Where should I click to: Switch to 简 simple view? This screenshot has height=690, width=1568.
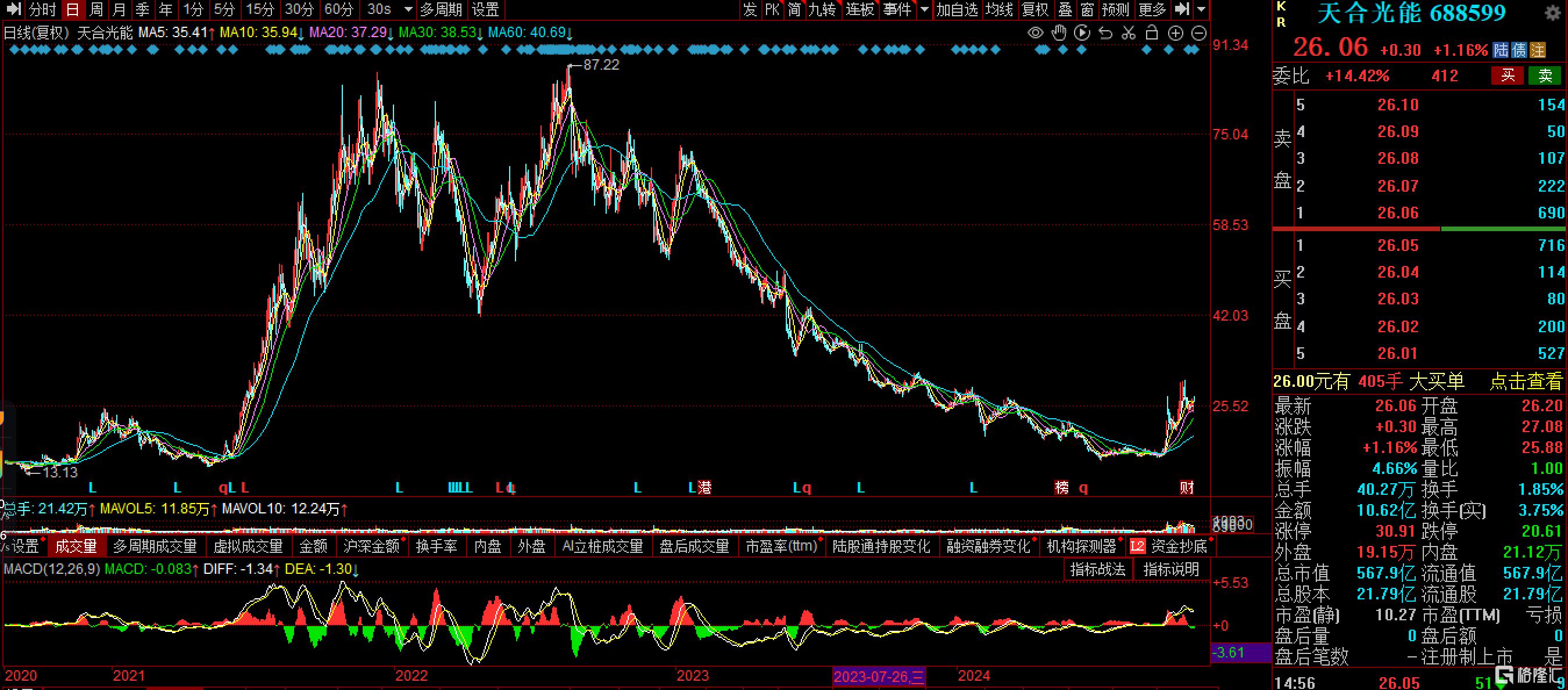click(794, 9)
